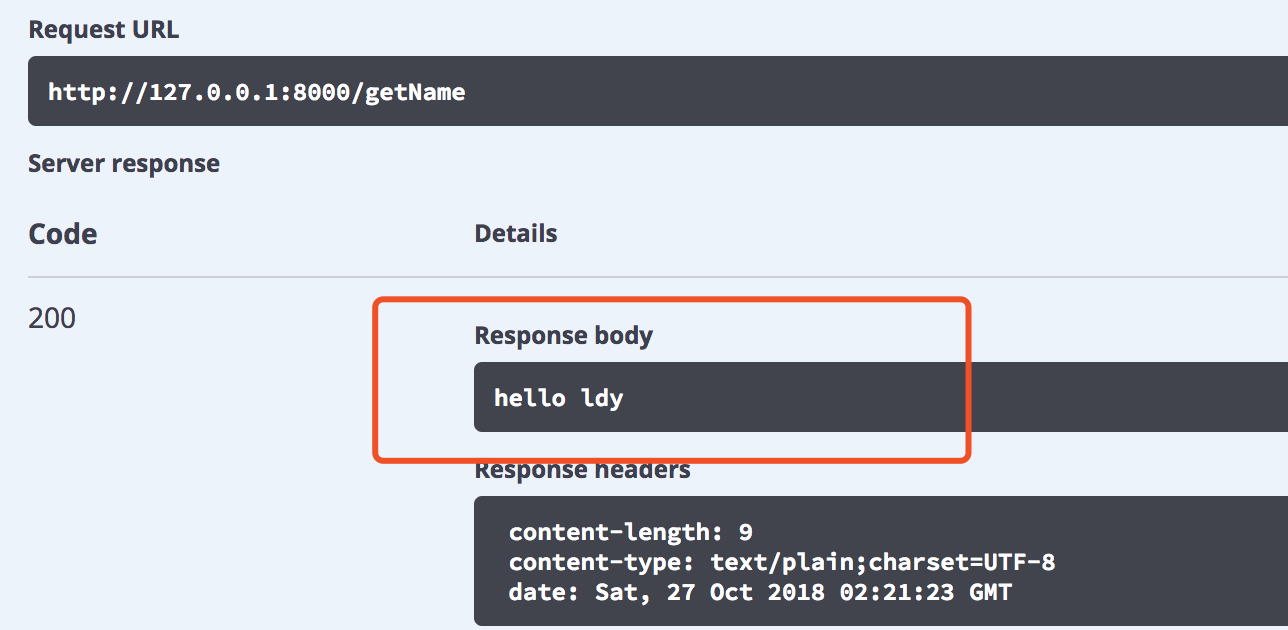Viewport: 1288px width, 630px height.
Task: Click the word "ldy" in response body
Action: (602, 398)
